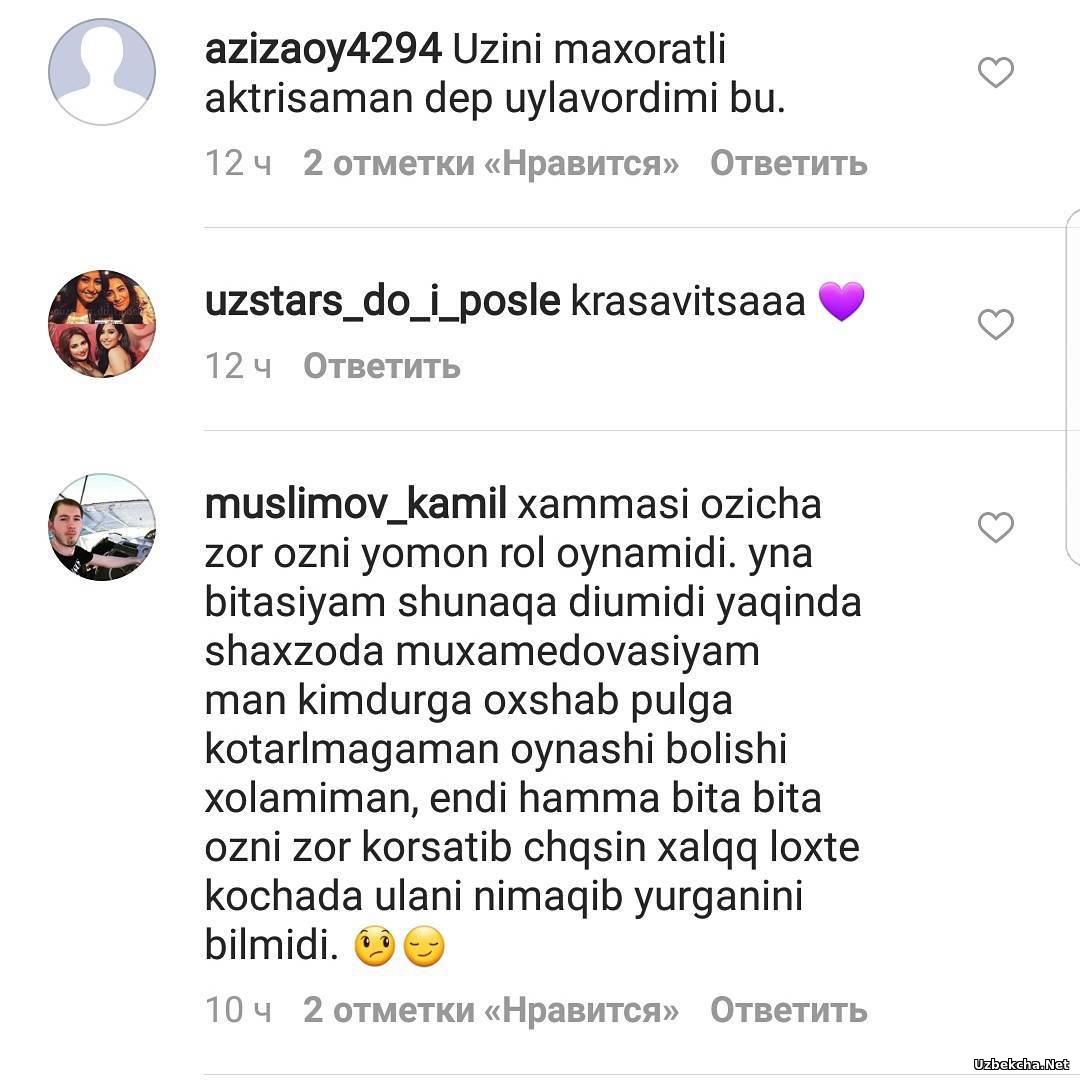Go to muslimov_kamil's profile via username
The height and width of the screenshot is (1080, 1080).
coord(355,504)
